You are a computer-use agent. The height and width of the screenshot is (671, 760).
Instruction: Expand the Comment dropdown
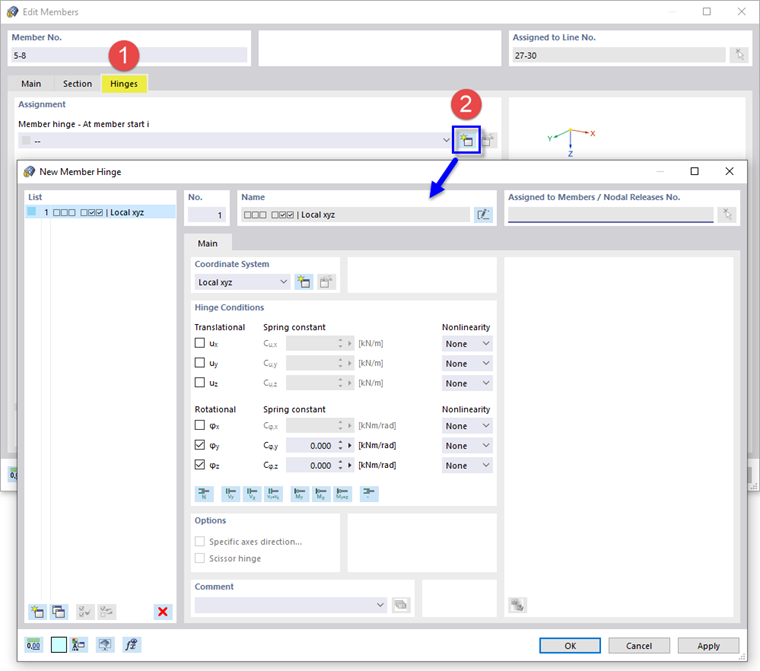(380, 605)
